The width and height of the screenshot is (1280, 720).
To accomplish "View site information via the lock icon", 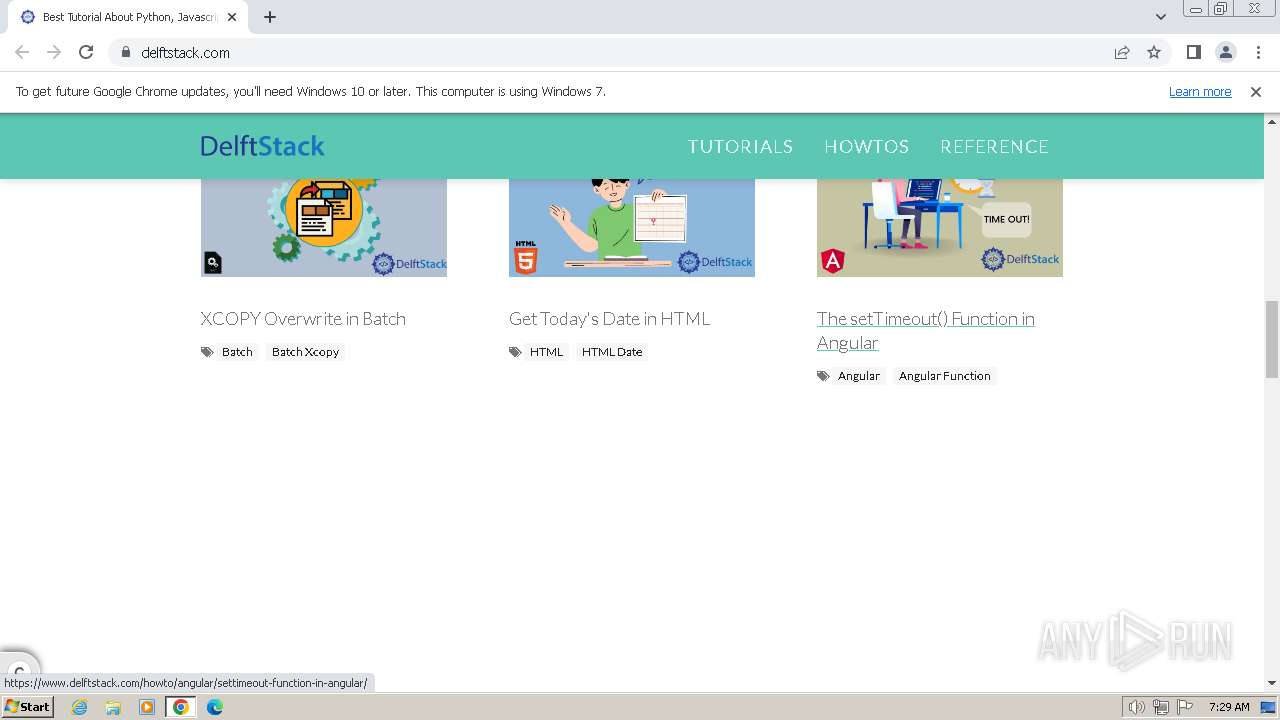I will (126, 52).
